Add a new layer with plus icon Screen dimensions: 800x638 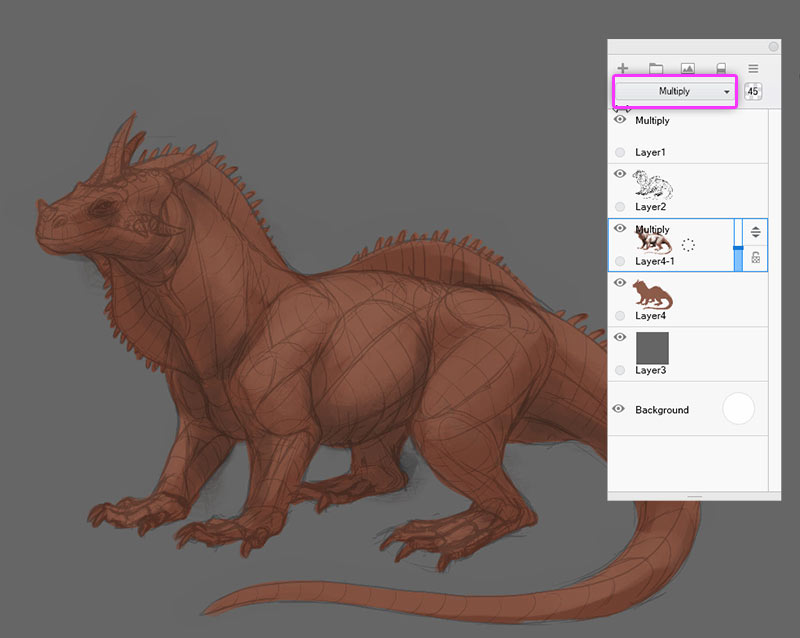(x=622, y=68)
